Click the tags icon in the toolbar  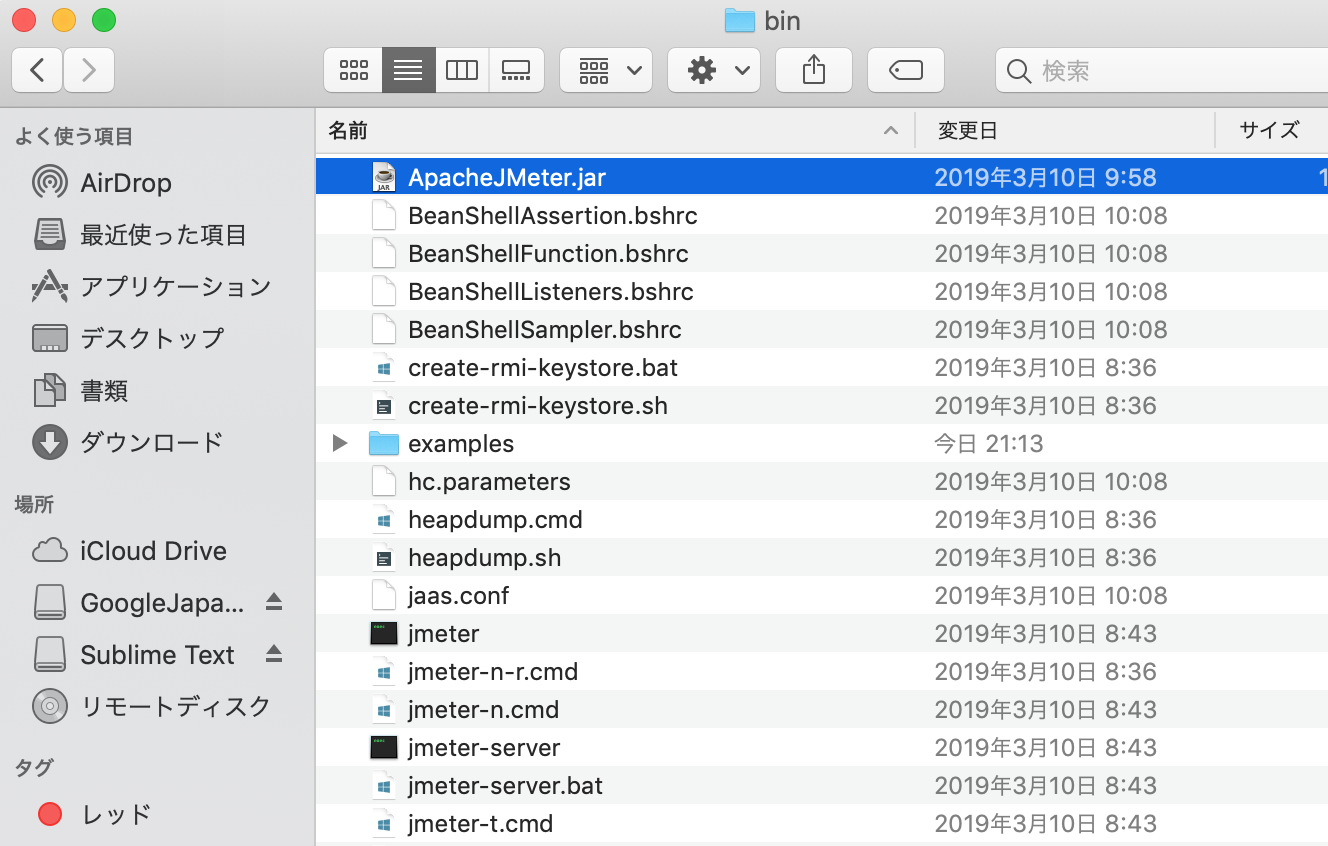pos(905,69)
